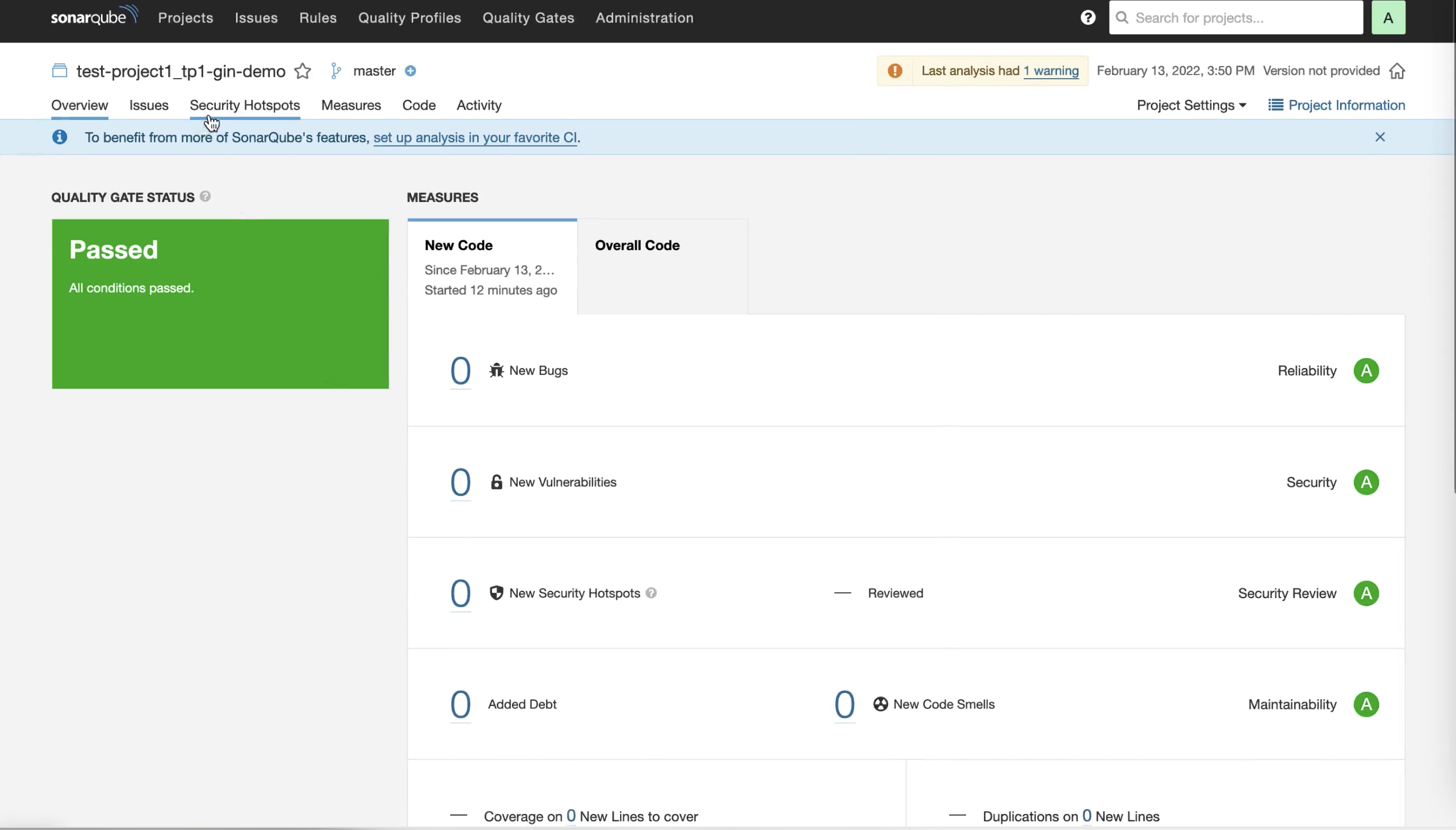Click the plus icon next to master branch
Image resolution: width=1456 pixels, height=830 pixels.
point(411,71)
